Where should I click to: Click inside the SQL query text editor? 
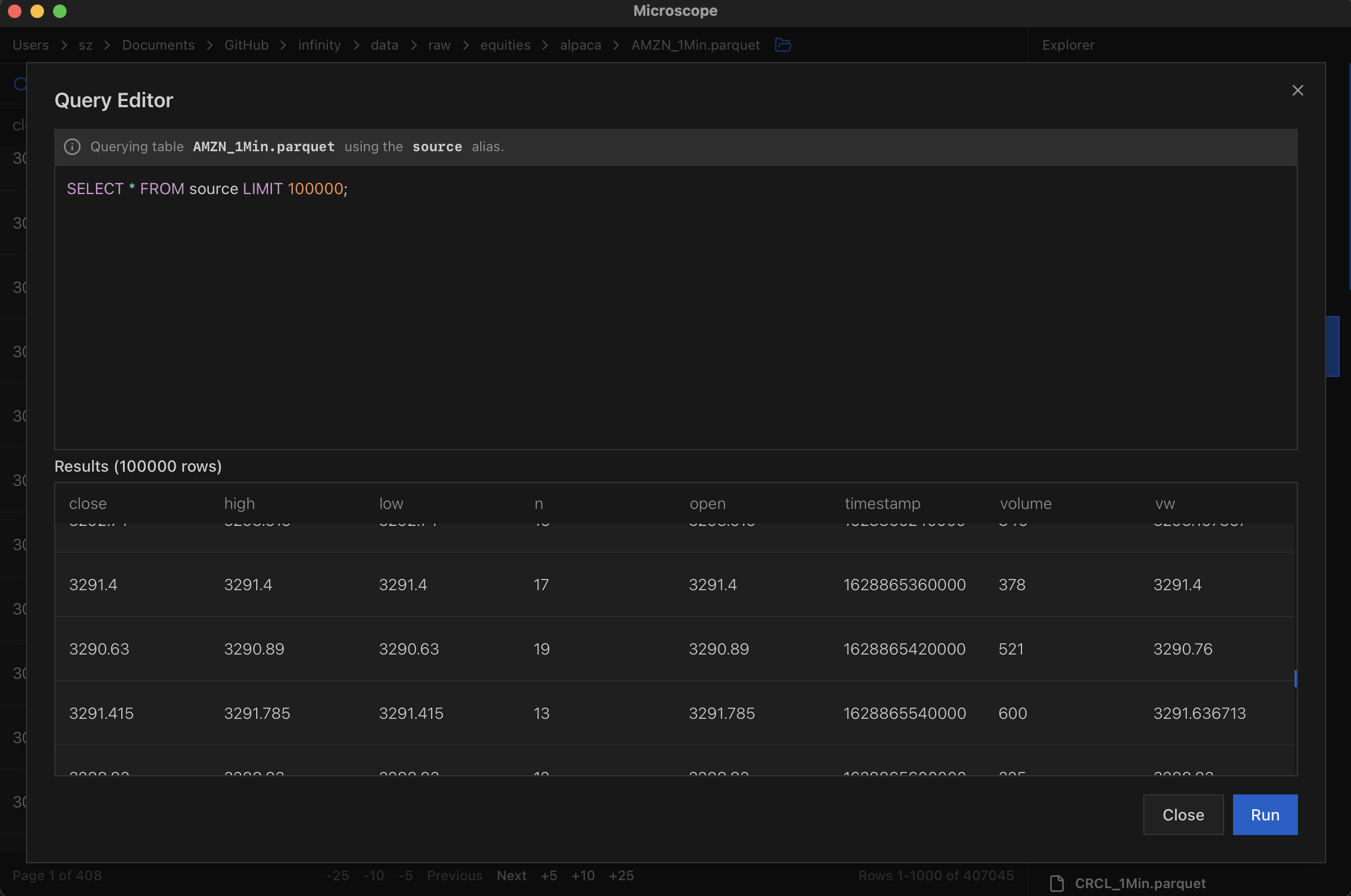pyautogui.click(x=676, y=308)
